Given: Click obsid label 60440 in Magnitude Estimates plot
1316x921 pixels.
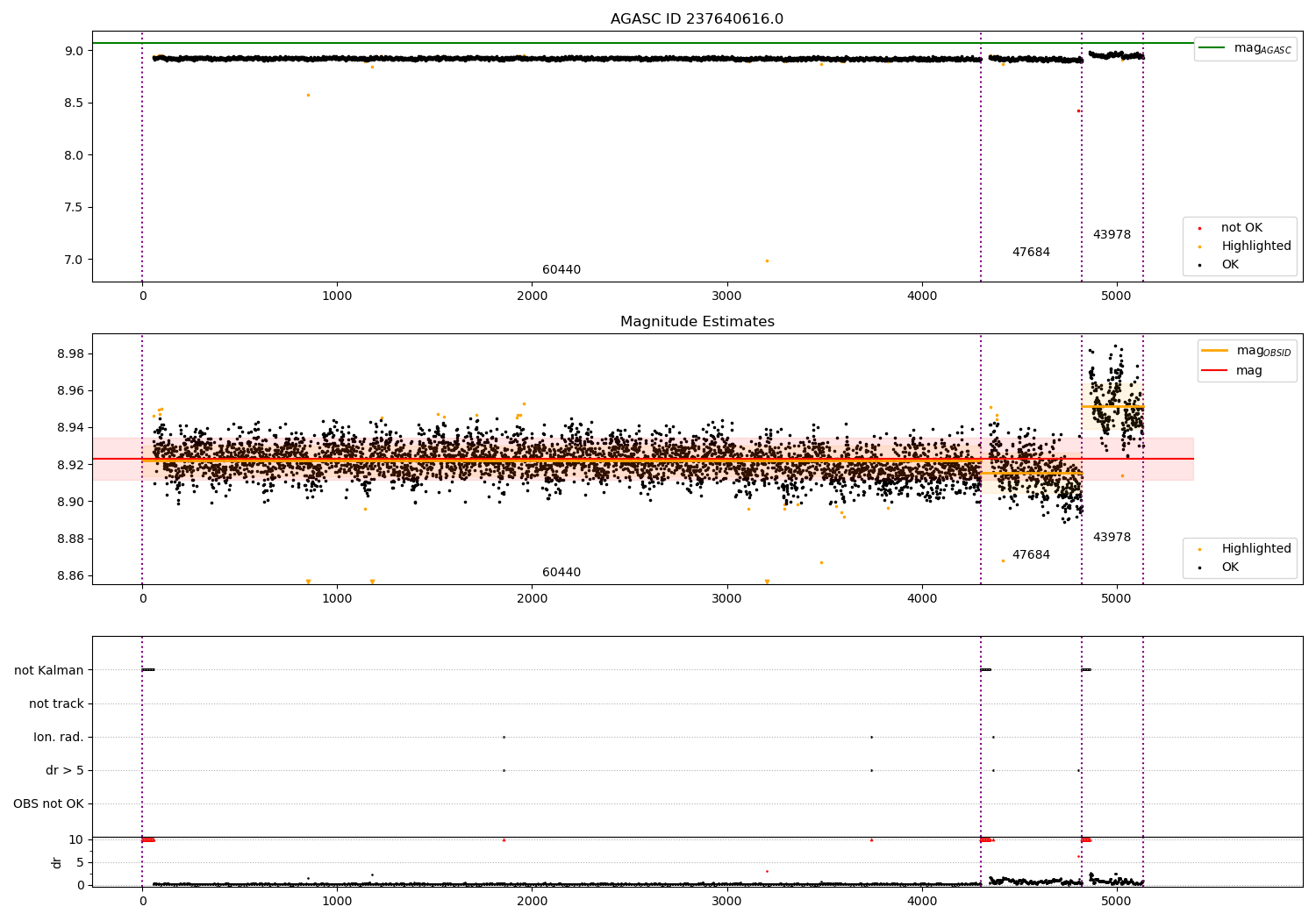Looking at the screenshot, I should [561, 573].
